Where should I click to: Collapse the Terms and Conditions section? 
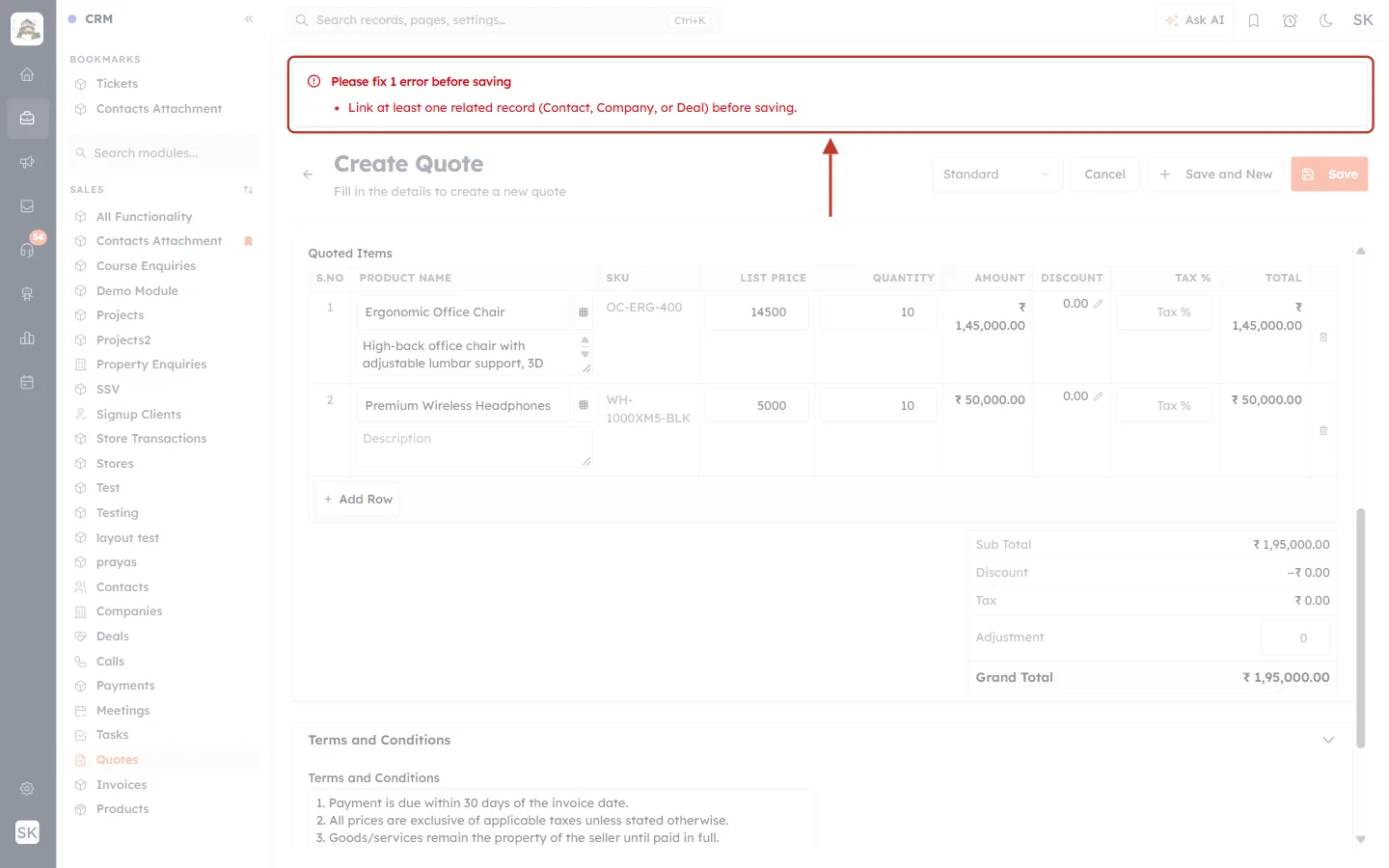click(1328, 740)
